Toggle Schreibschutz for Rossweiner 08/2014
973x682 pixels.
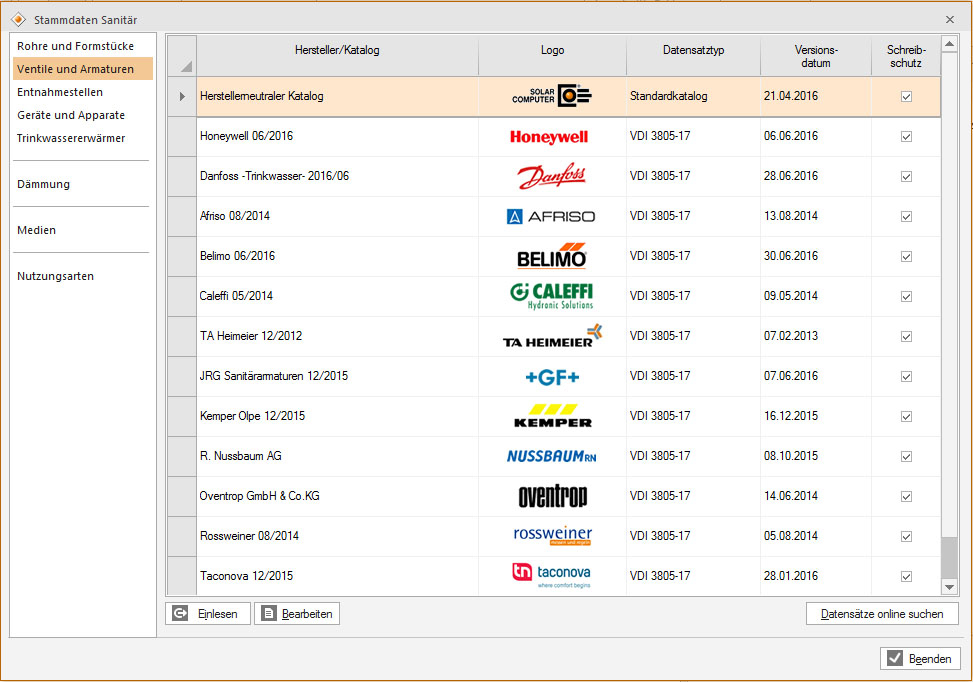[x=906, y=536]
